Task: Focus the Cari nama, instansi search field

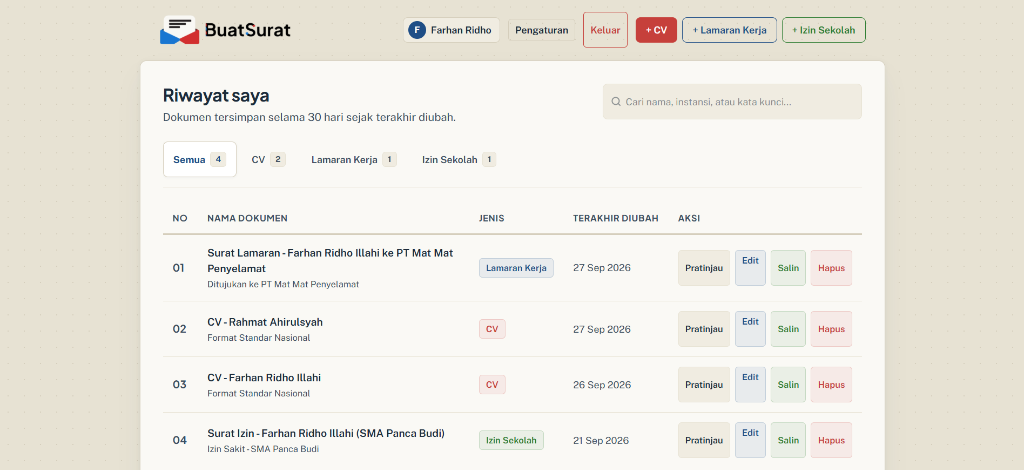Action: pyautogui.click(x=732, y=102)
